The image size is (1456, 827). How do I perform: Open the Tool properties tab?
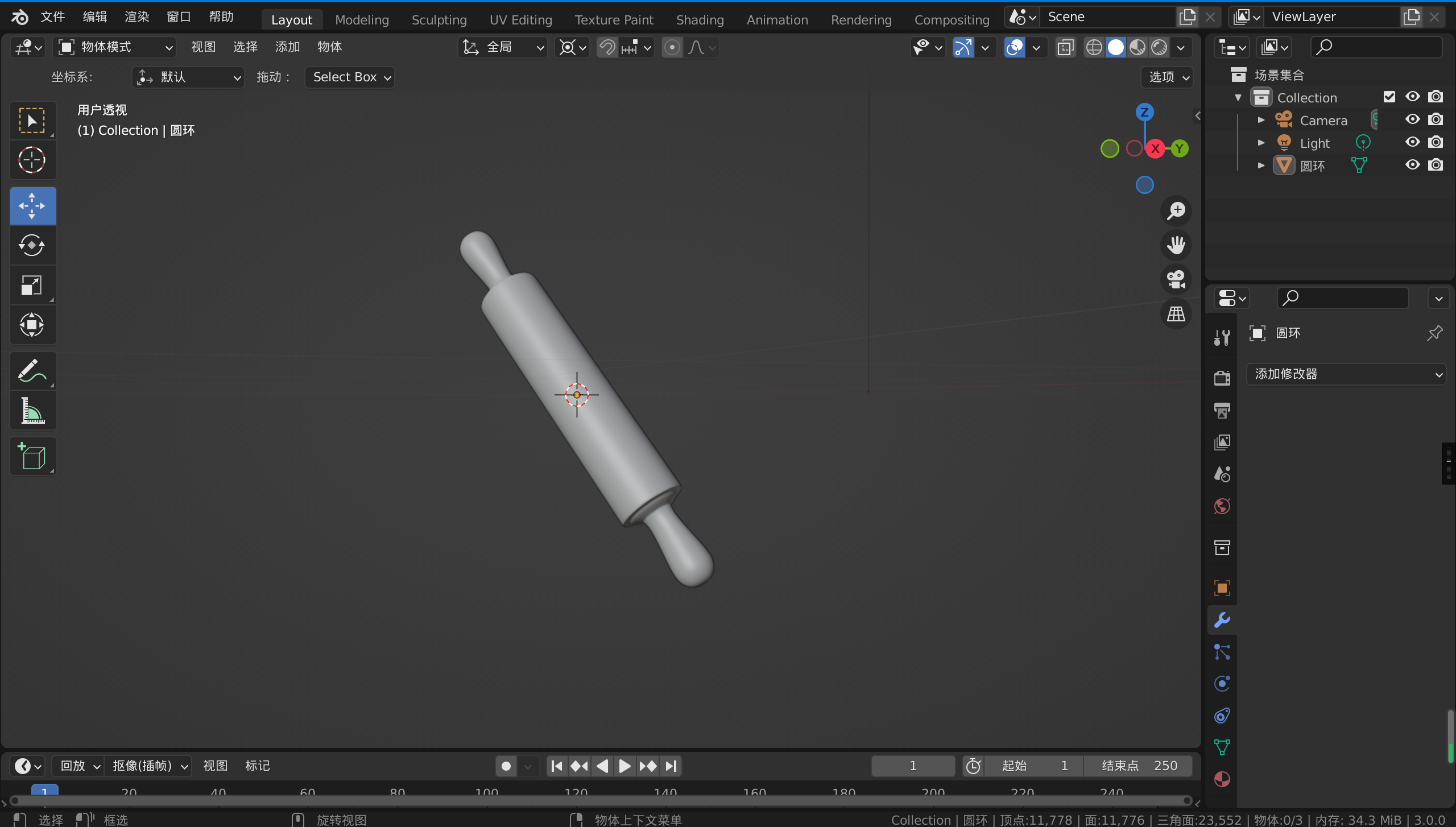pyautogui.click(x=1222, y=337)
